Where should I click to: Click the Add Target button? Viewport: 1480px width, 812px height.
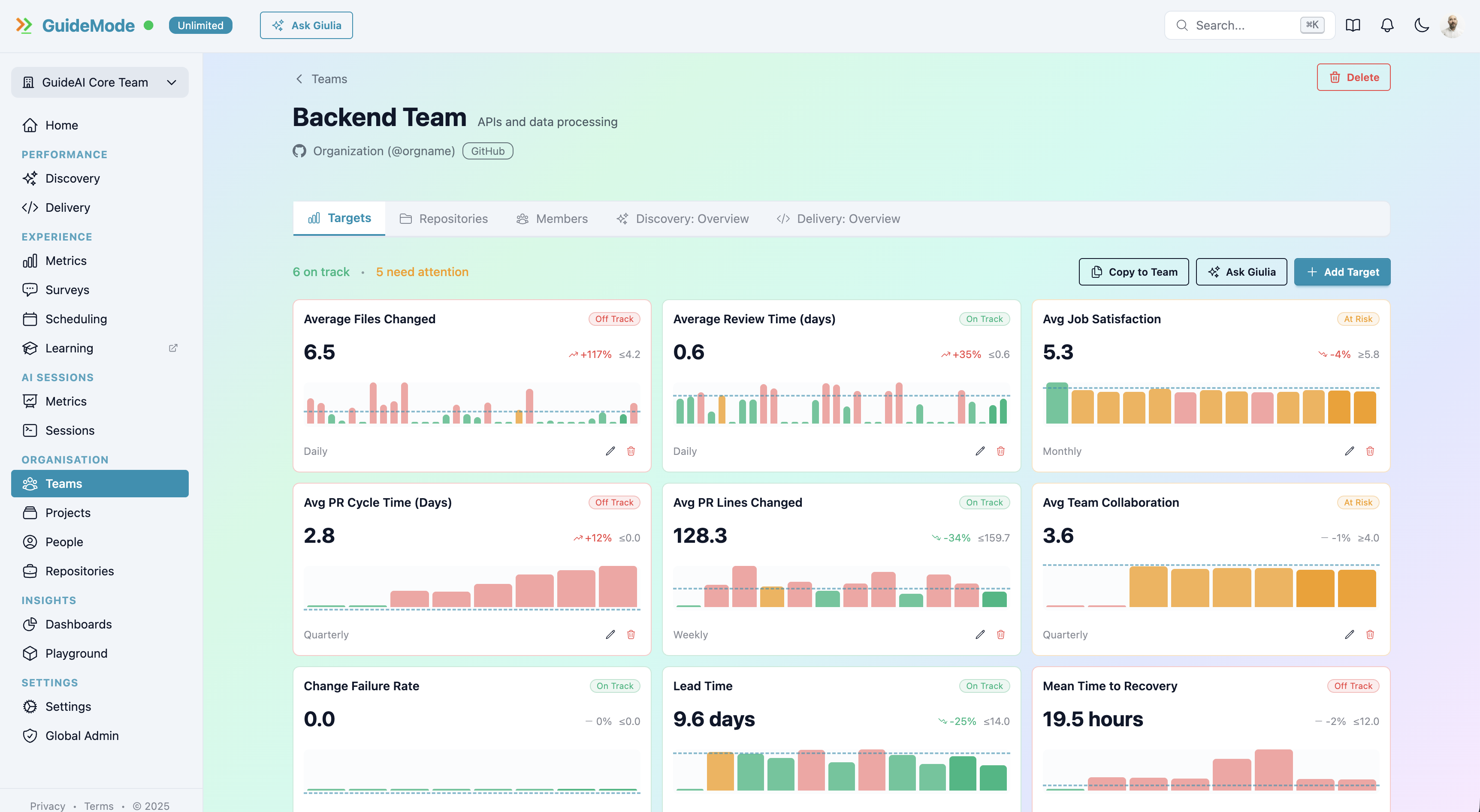(x=1342, y=272)
